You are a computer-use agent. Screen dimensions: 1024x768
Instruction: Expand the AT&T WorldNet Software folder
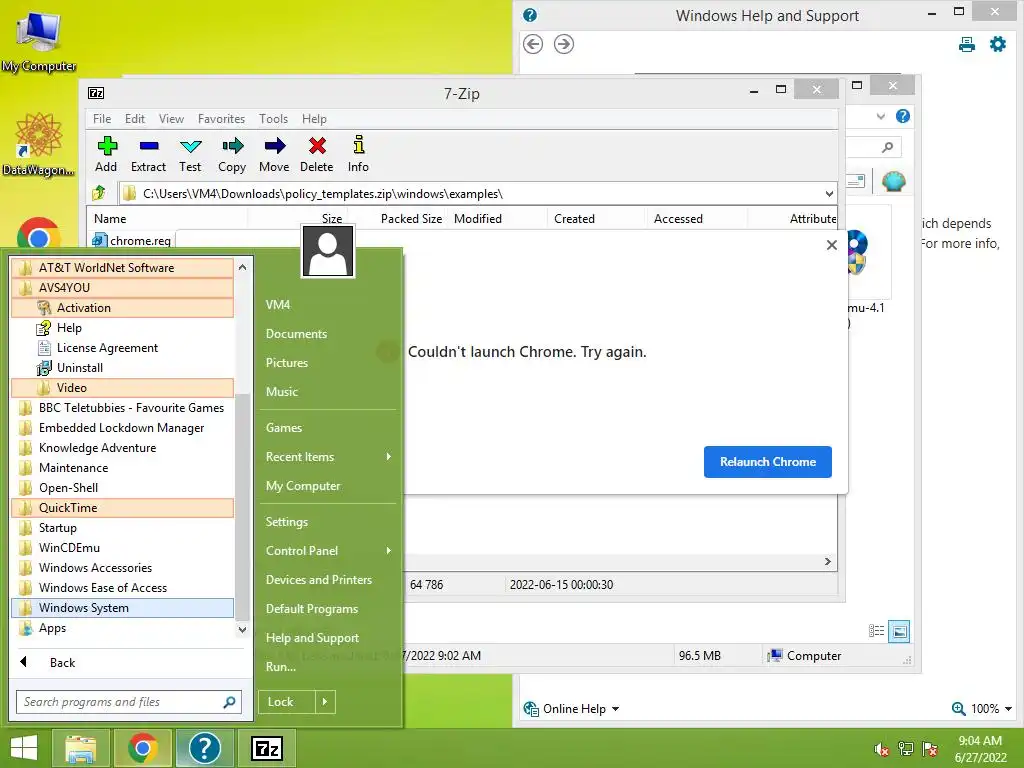click(x=122, y=268)
